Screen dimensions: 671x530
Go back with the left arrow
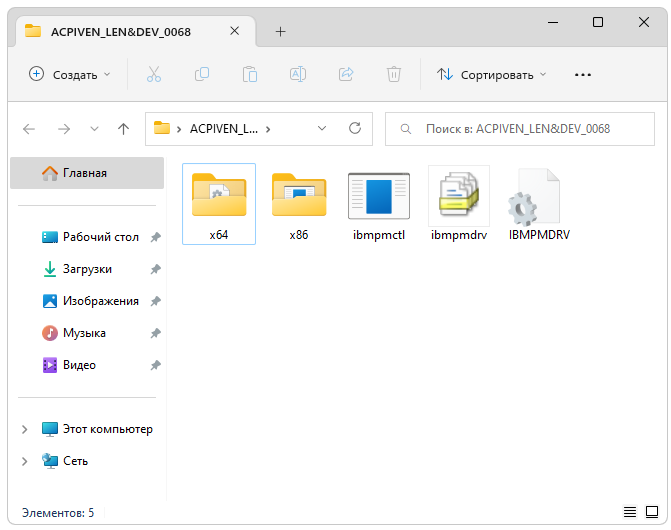(29, 129)
